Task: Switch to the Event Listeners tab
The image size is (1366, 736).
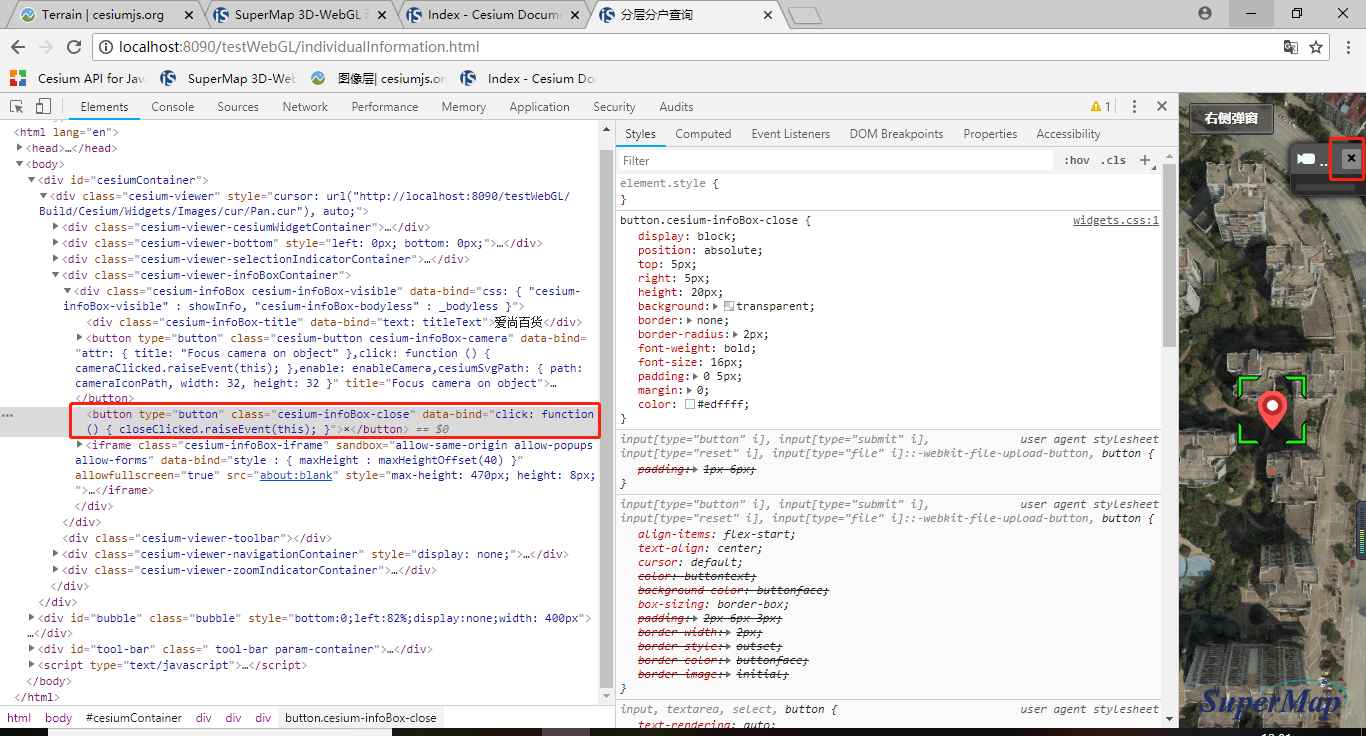Action: [791, 134]
